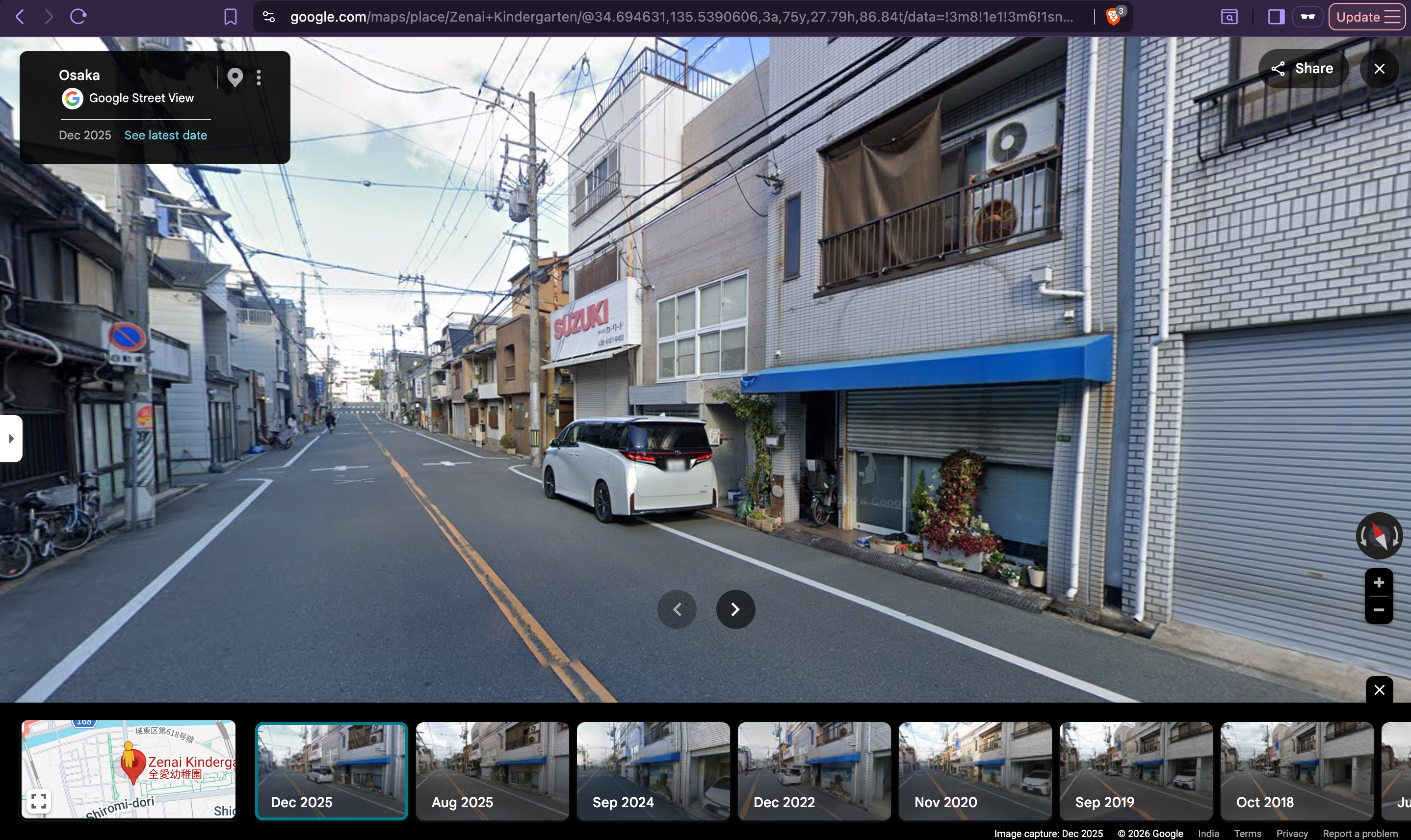Open site settings icon in address bar
This screenshot has height=840, width=1411.
click(x=269, y=17)
